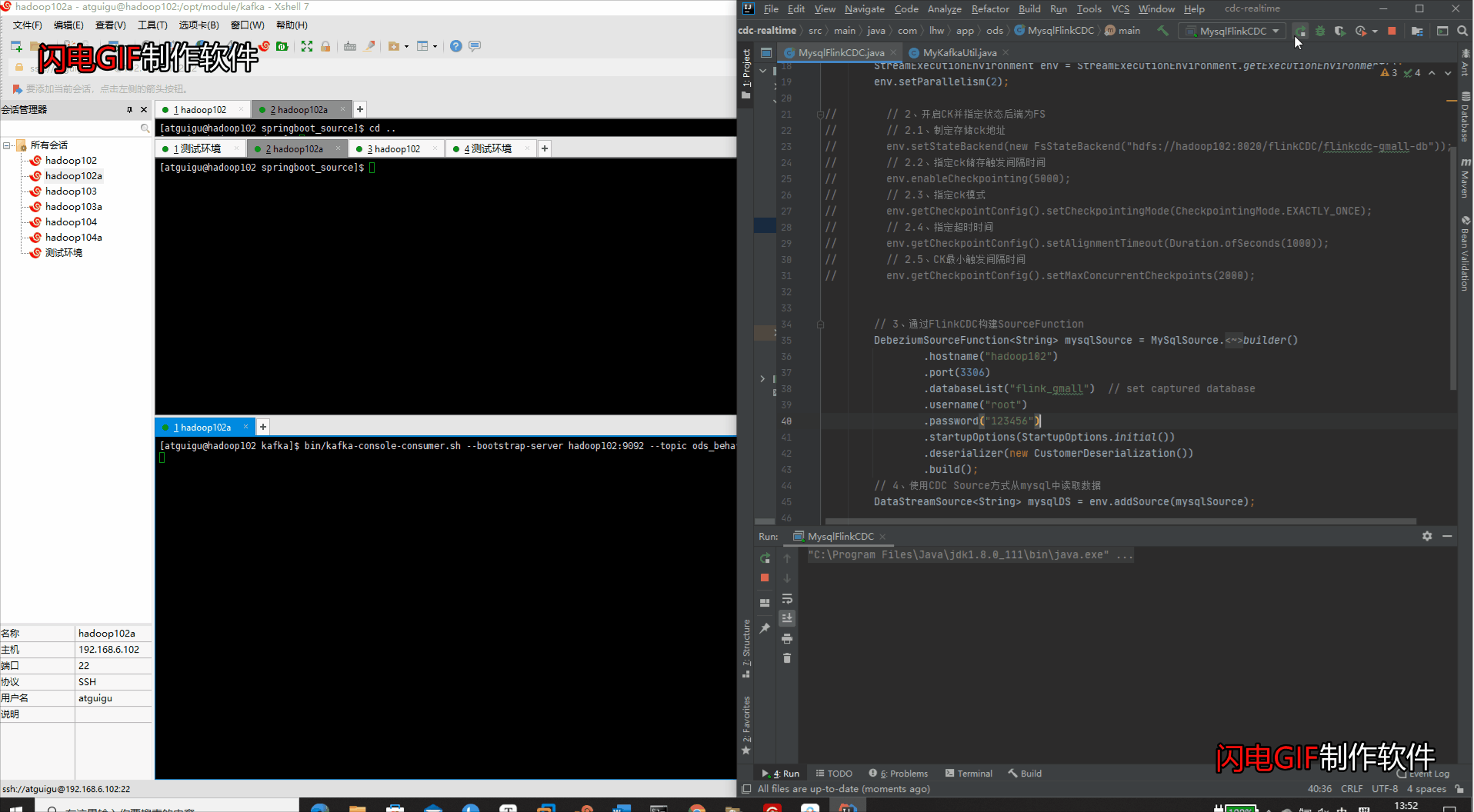Open Xshell new folder dropdown arrow
The width and height of the screenshot is (1474, 812).
[x=406, y=47]
